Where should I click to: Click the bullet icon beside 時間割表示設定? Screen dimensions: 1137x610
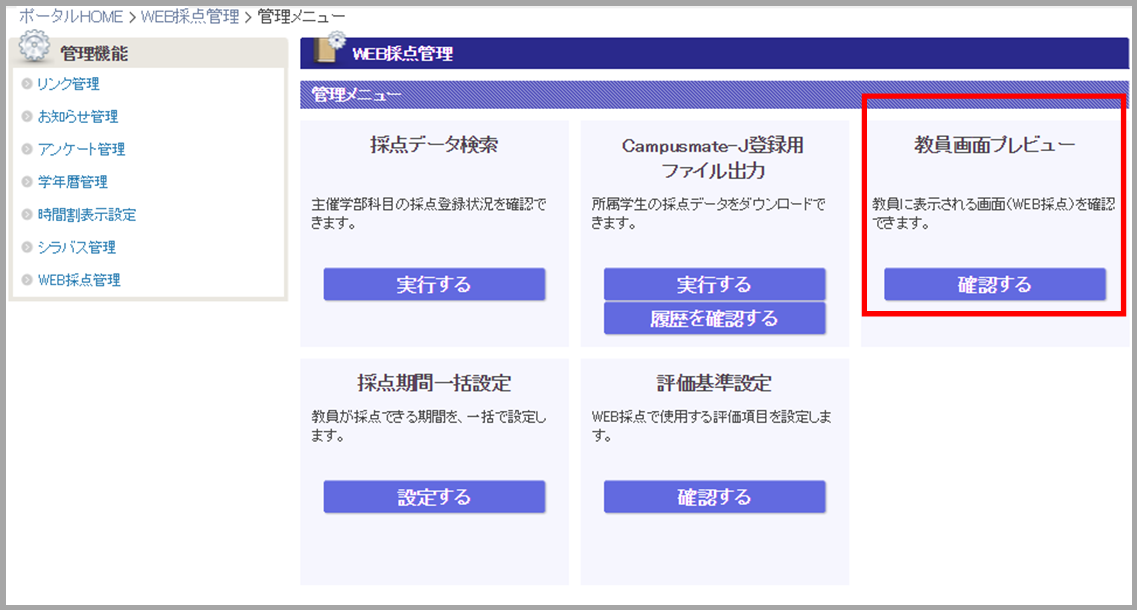[27, 215]
